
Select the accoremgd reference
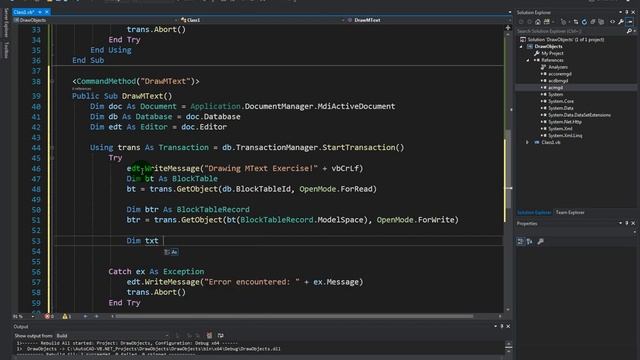[x=560, y=74]
